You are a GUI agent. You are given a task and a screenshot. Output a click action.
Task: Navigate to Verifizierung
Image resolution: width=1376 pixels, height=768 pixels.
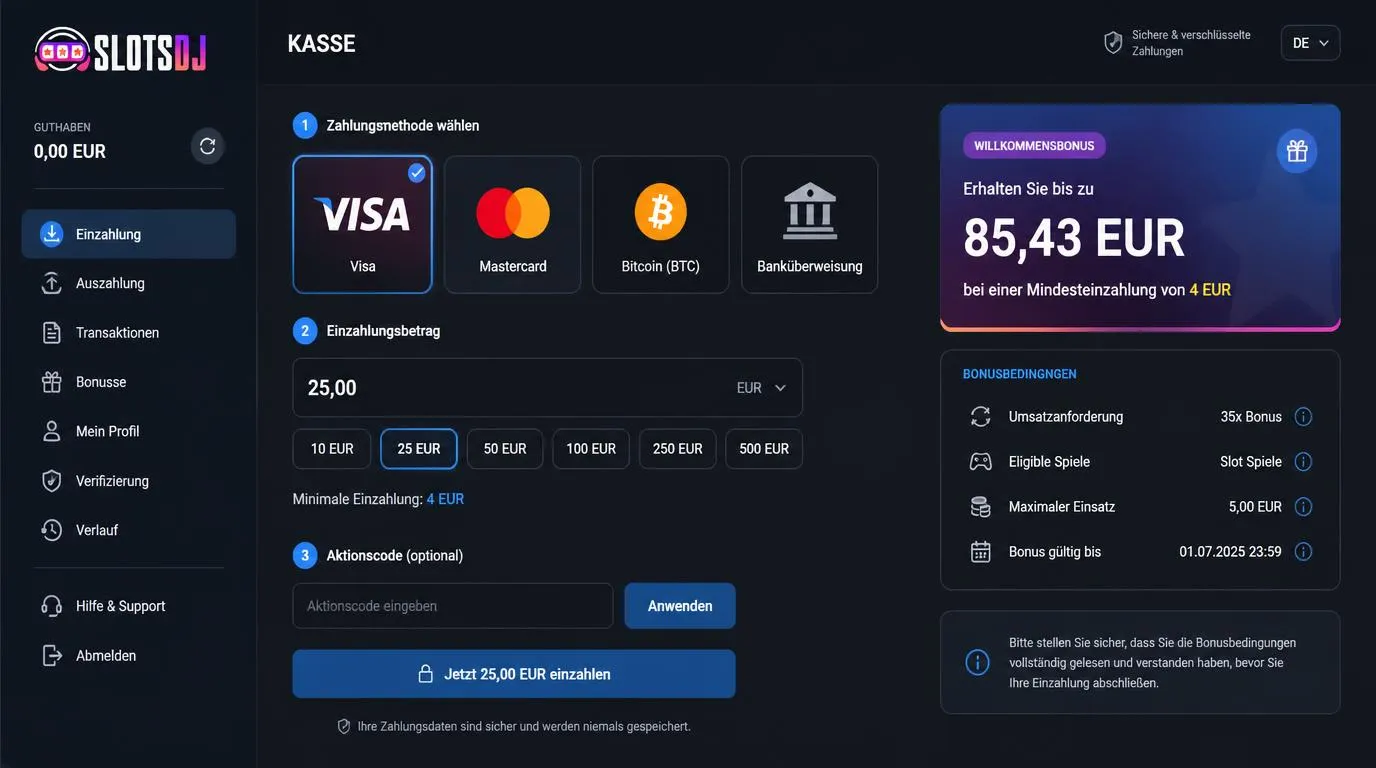coord(129,481)
